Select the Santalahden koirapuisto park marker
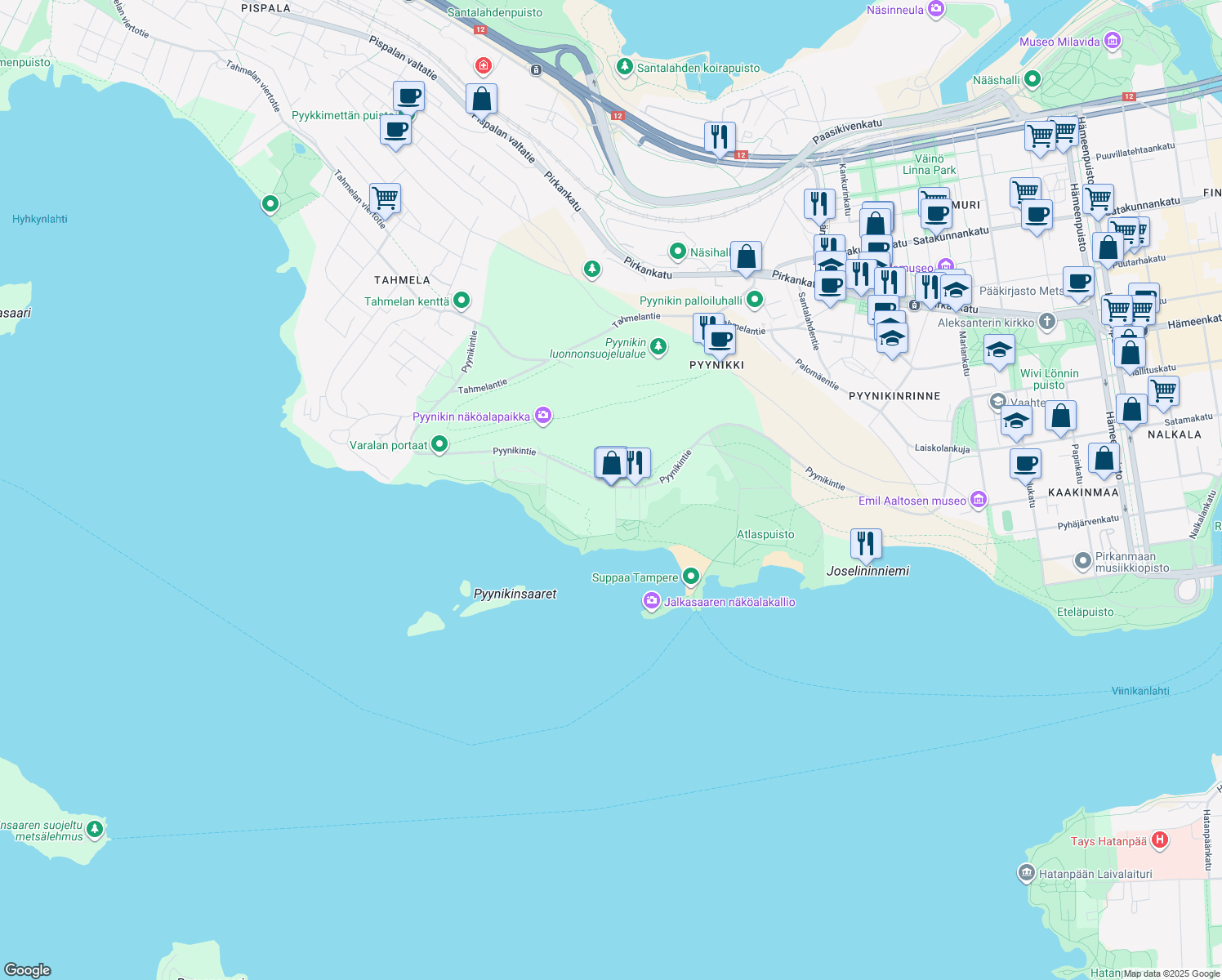The height and width of the screenshot is (980, 1222). click(x=625, y=65)
